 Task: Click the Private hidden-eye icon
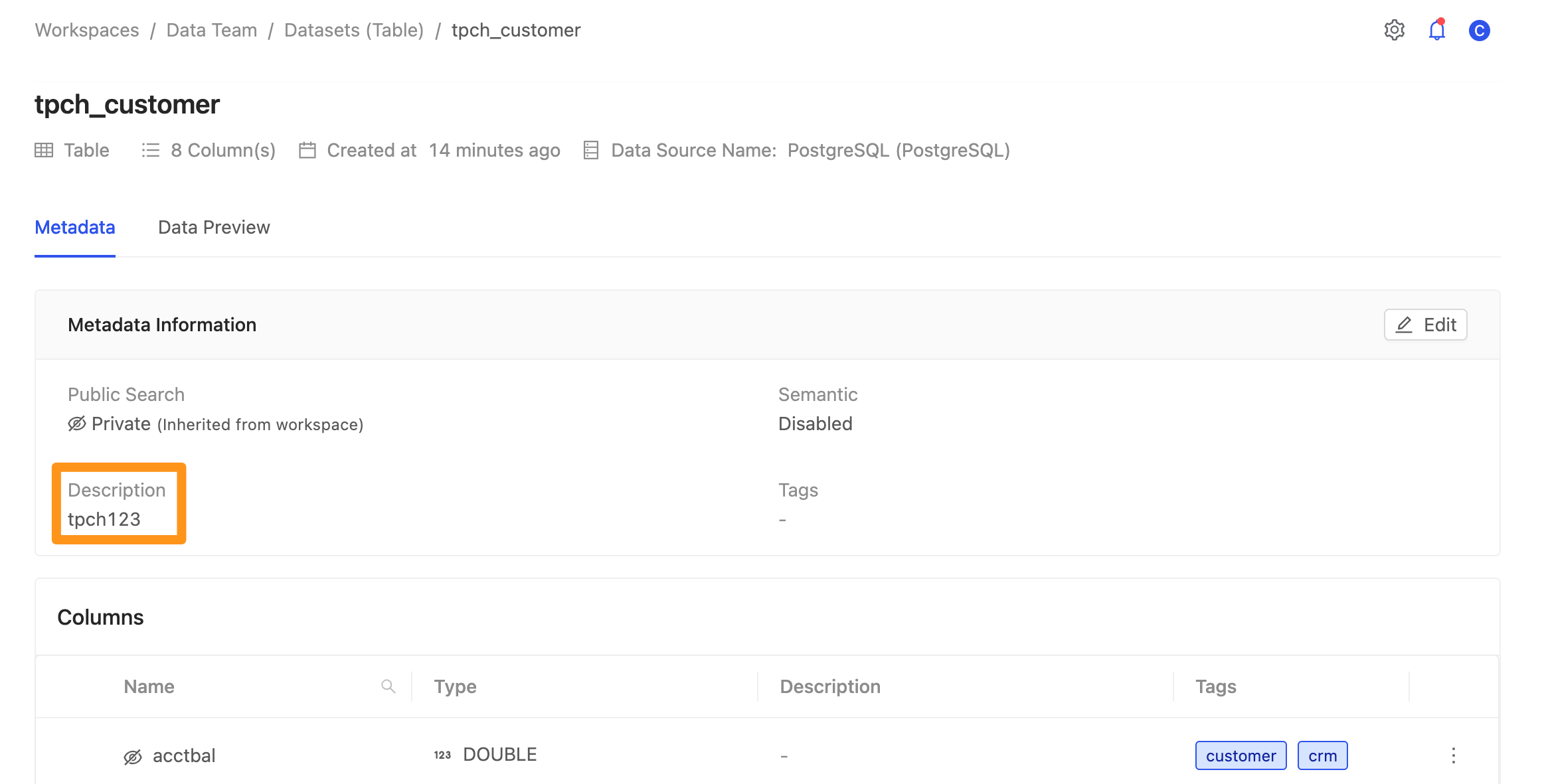[77, 424]
